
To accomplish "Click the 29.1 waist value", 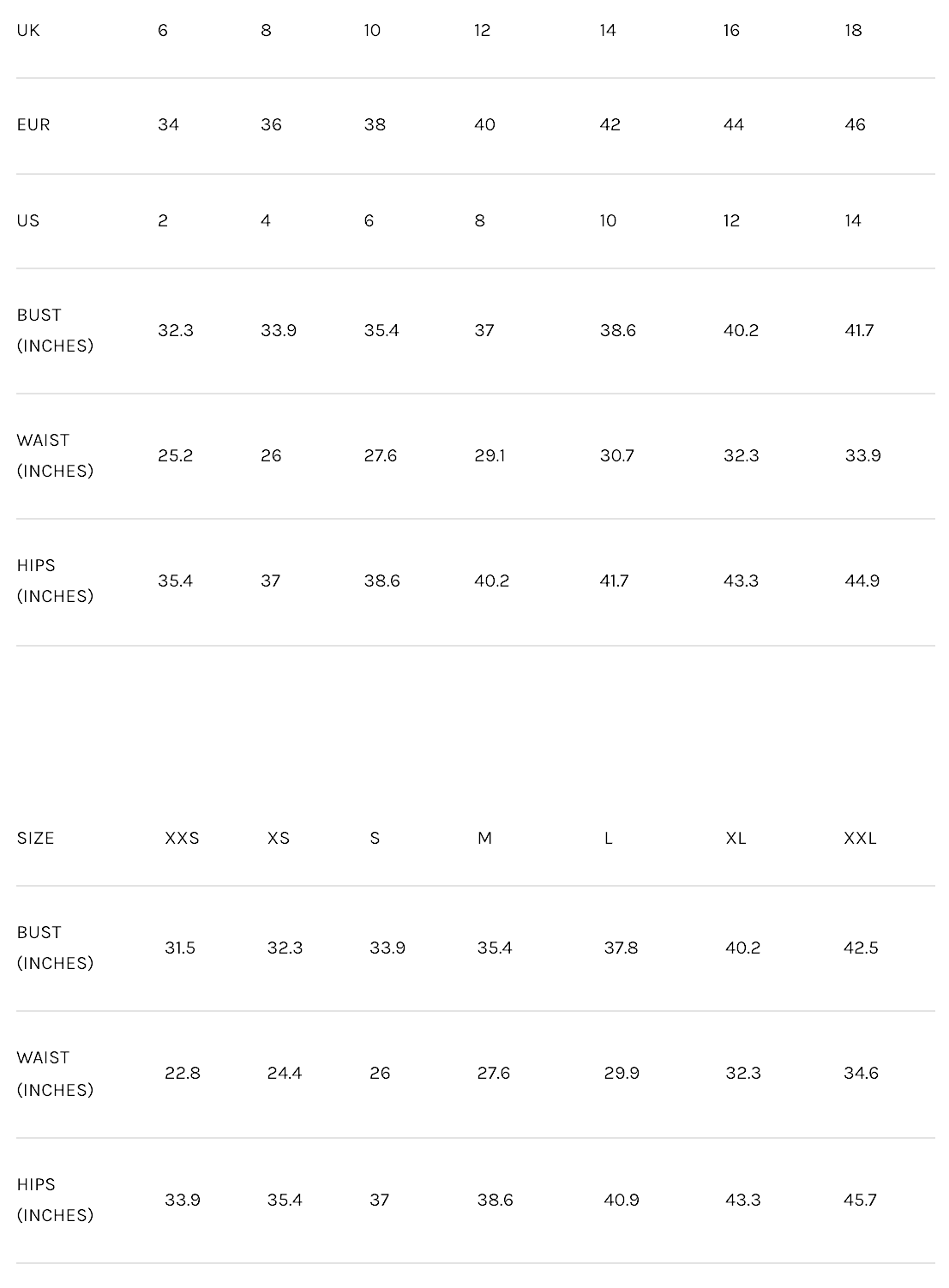I will click(490, 456).
